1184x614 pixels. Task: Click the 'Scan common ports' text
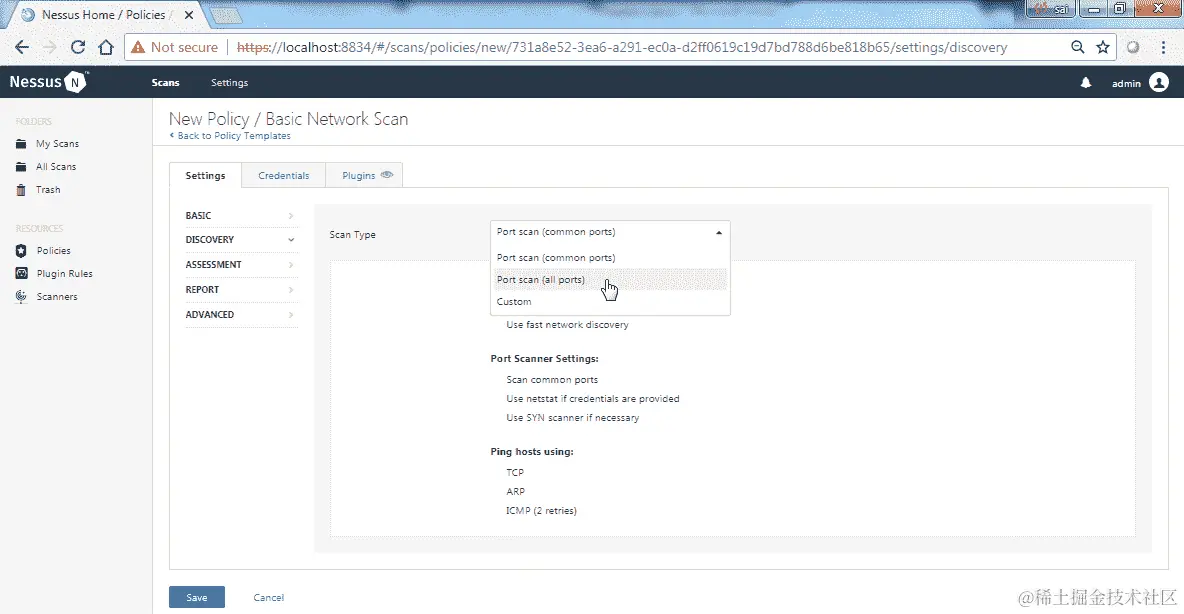point(552,380)
